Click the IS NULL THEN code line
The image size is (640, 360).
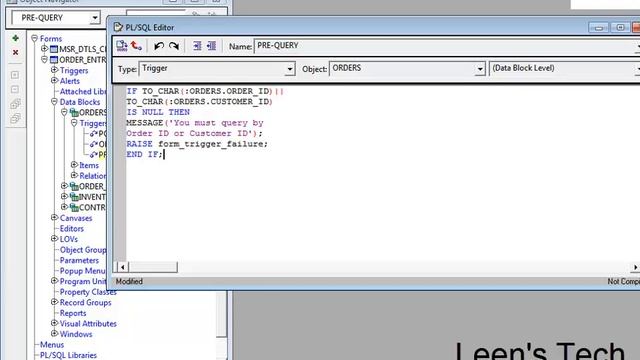click(x=158, y=112)
